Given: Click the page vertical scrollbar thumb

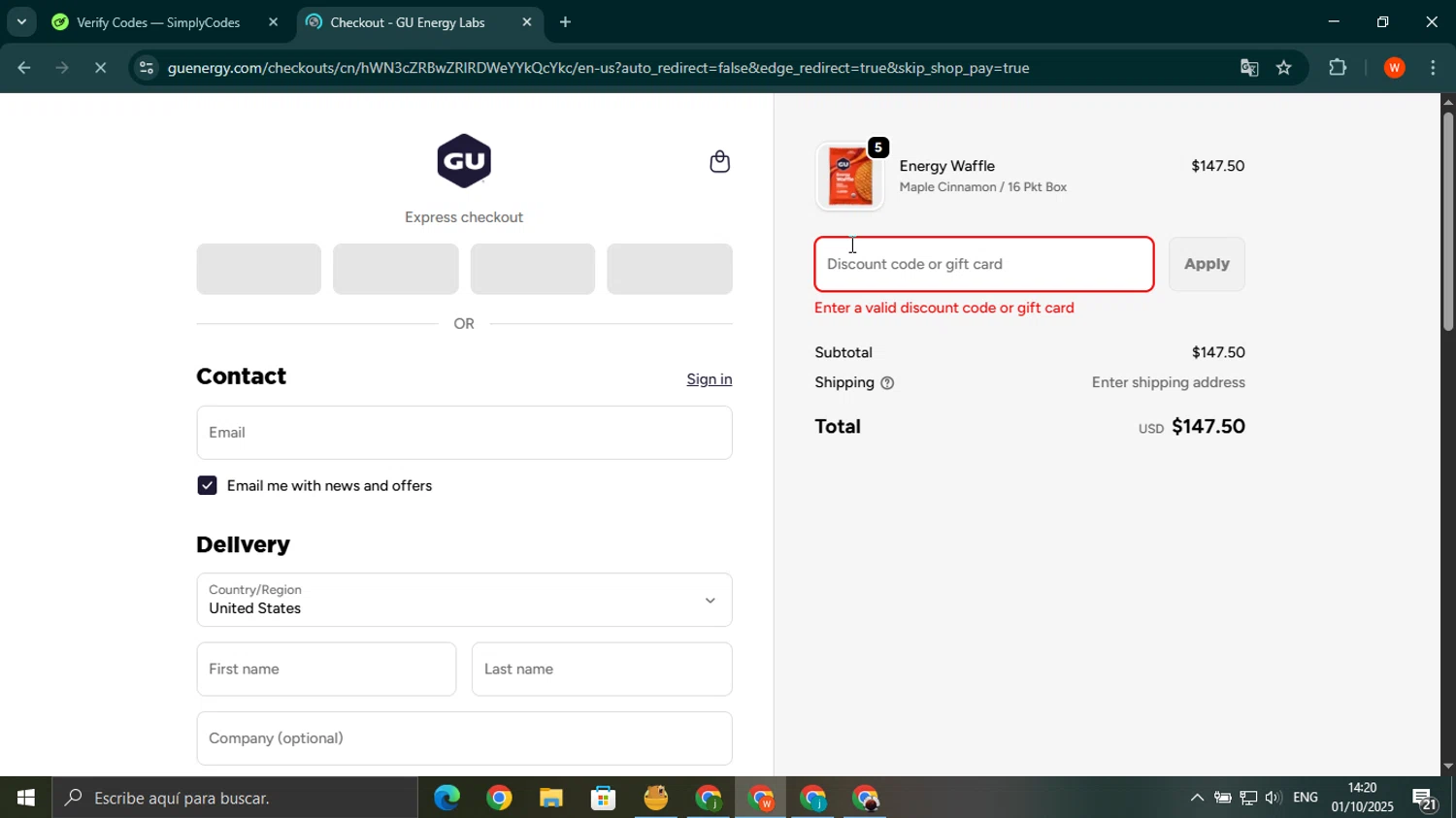Looking at the screenshot, I should click(x=1447, y=221).
